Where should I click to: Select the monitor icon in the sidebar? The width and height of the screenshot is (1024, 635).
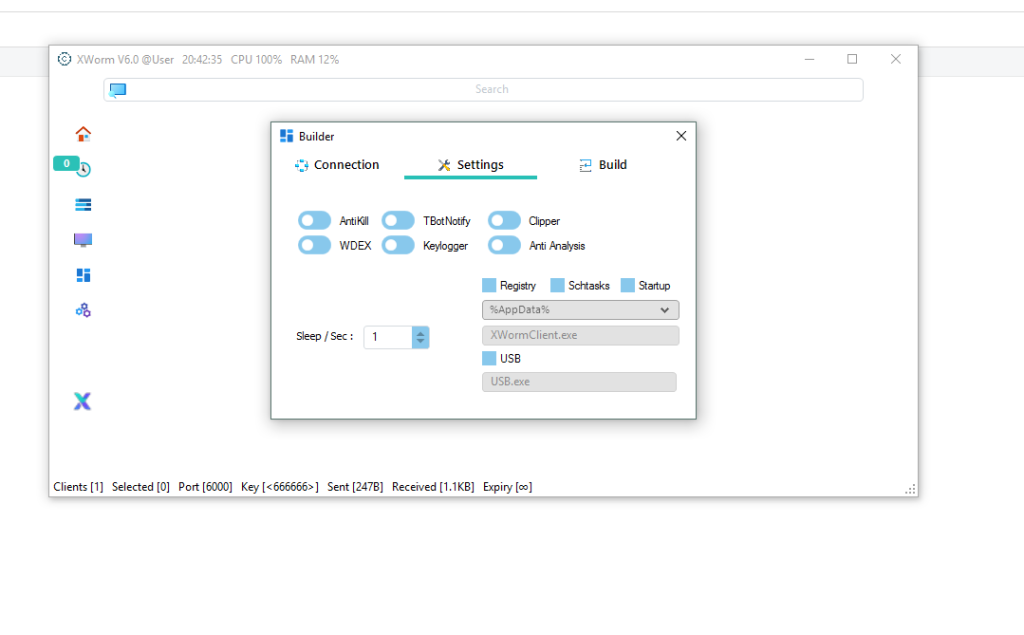pyautogui.click(x=83, y=239)
